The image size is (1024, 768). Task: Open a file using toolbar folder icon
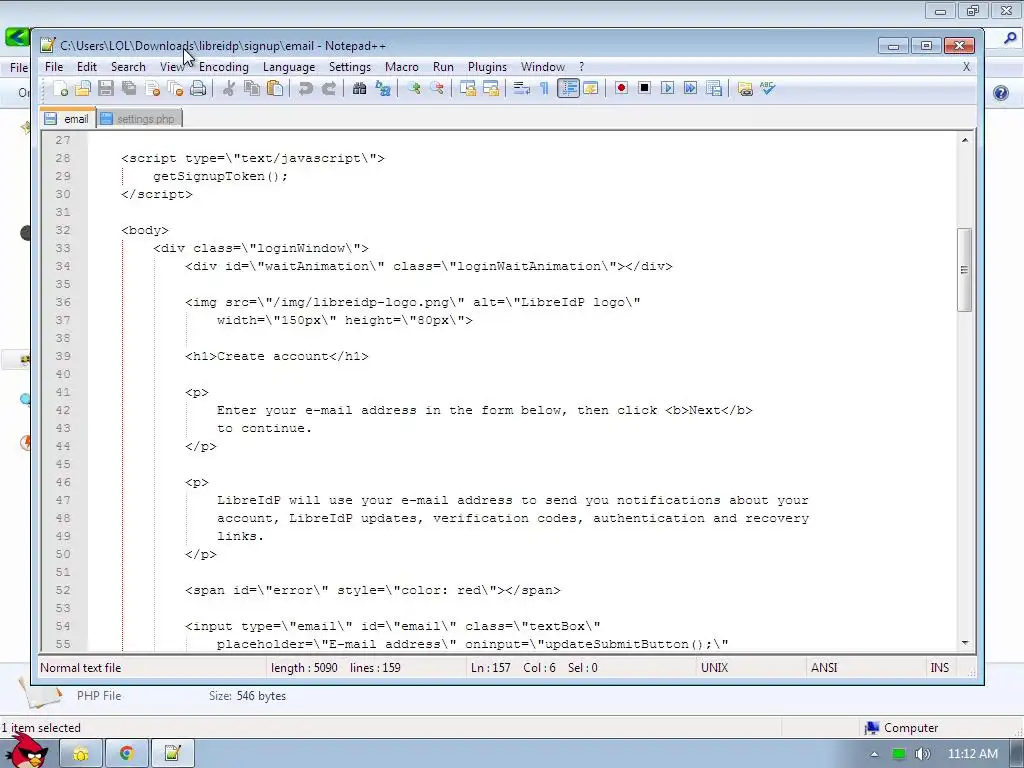click(x=83, y=89)
